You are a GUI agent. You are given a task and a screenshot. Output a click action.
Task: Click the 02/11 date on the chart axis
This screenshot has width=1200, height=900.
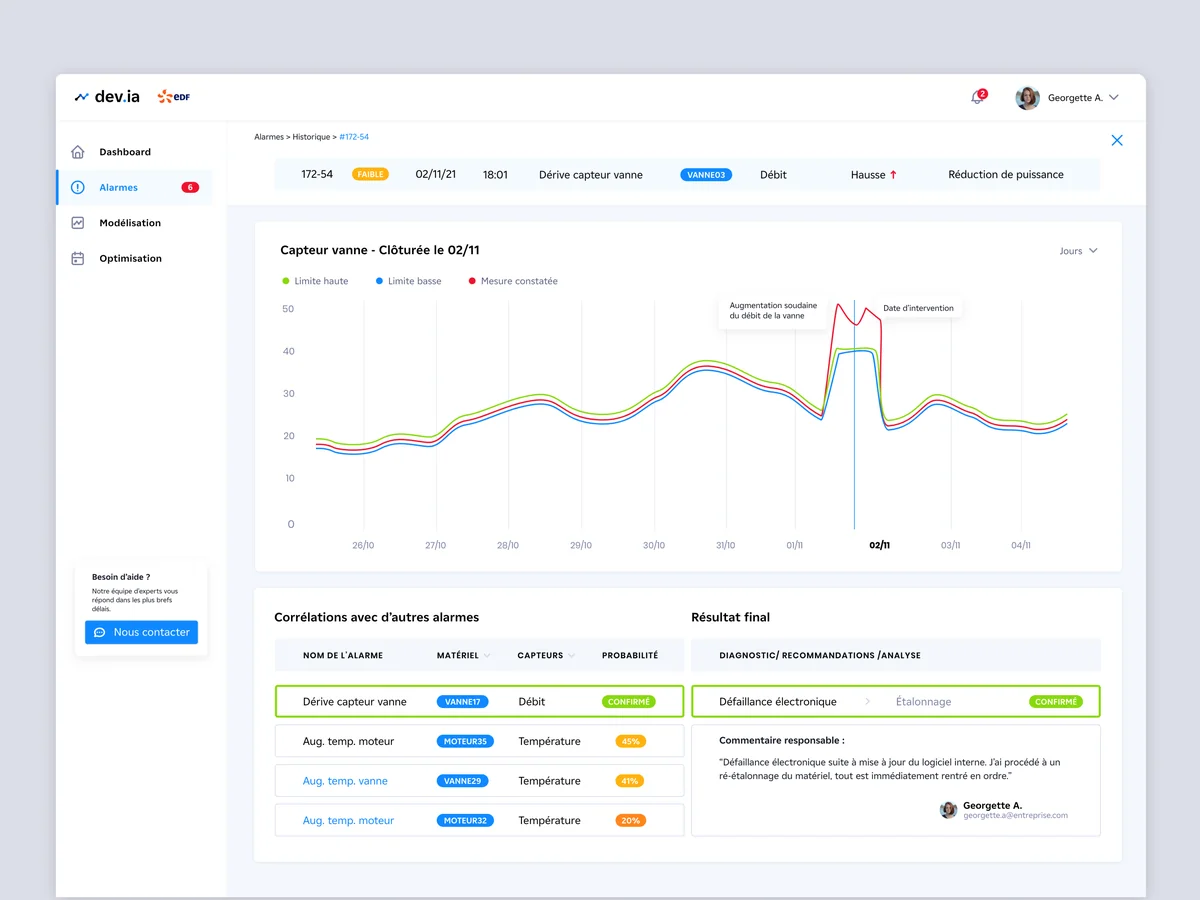(879, 545)
